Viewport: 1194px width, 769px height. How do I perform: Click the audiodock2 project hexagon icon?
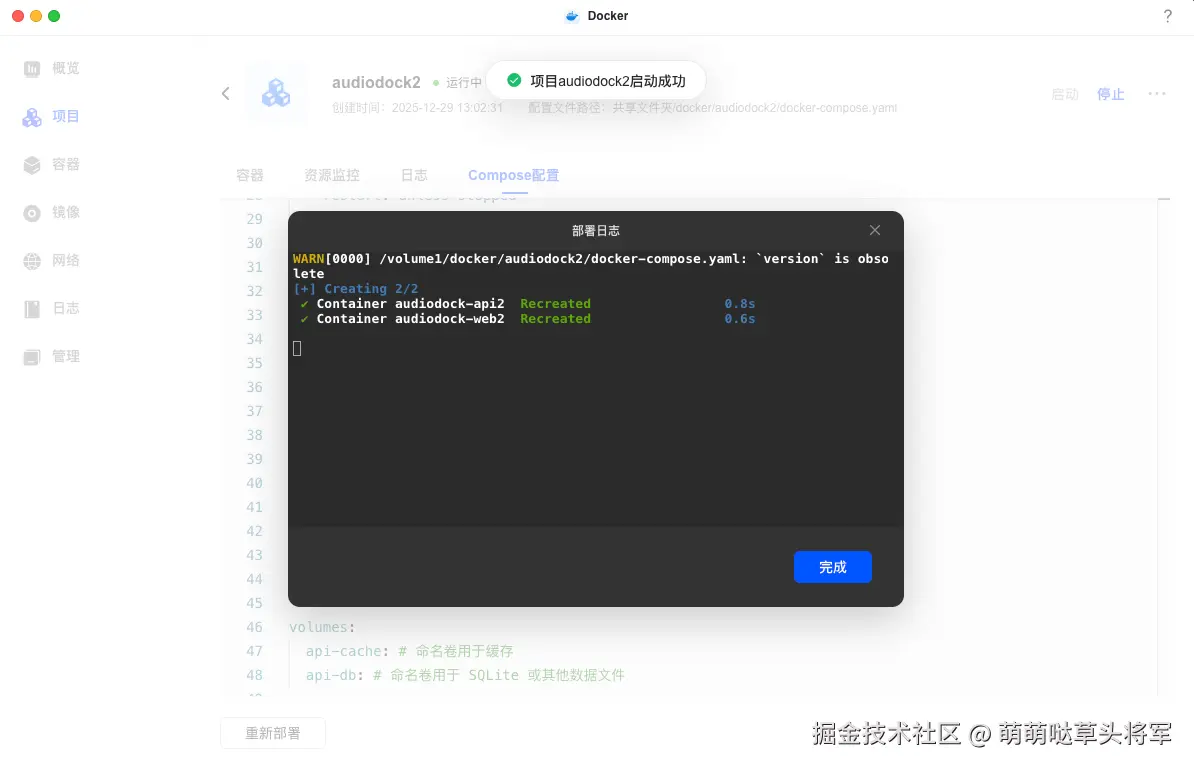(x=276, y=93)
